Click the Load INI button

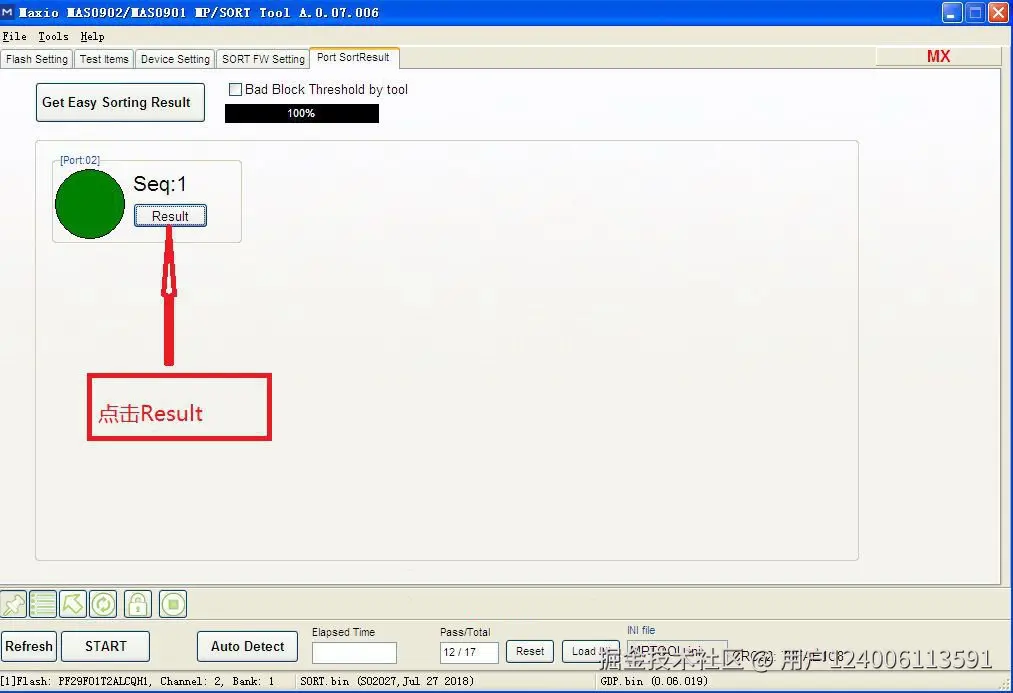tap(590, 651)
